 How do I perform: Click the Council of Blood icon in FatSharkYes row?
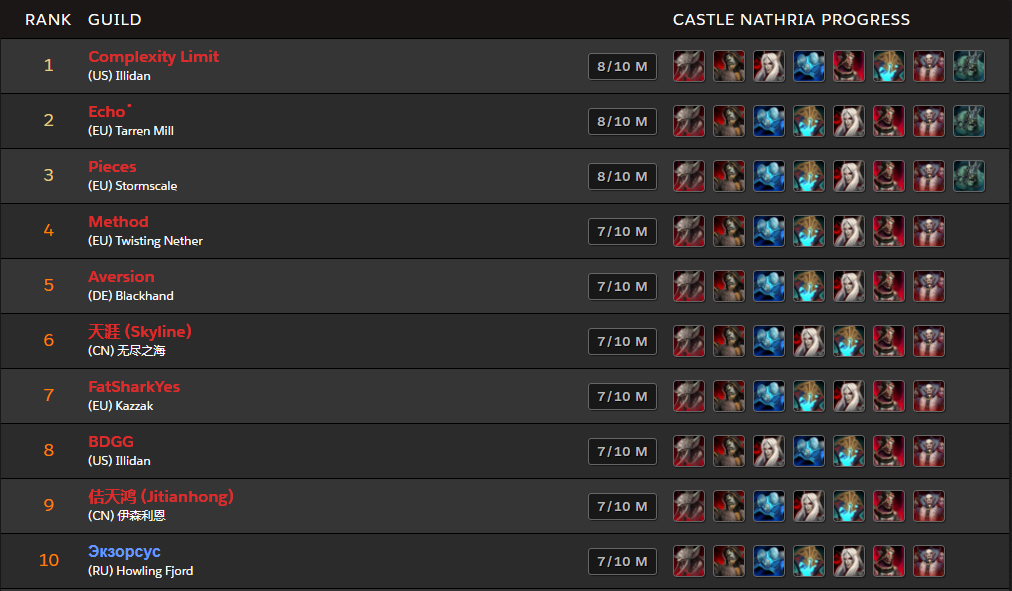[x=929, y=396]
